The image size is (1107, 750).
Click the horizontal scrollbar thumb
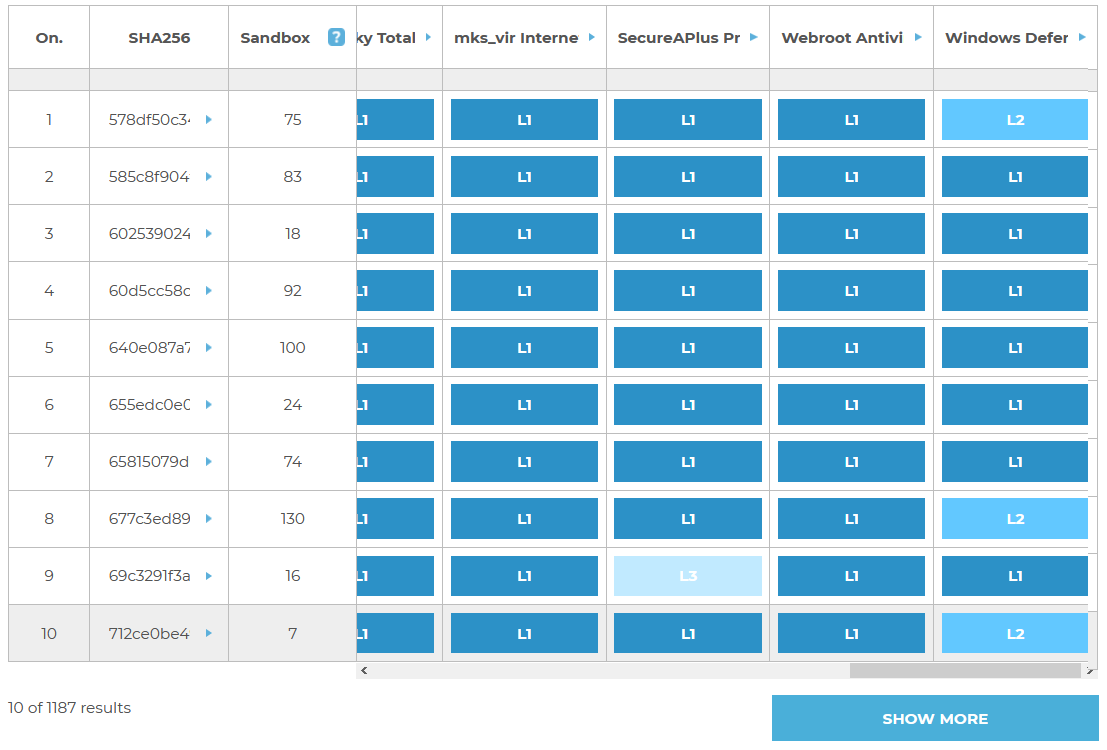[x=965, y=671]
